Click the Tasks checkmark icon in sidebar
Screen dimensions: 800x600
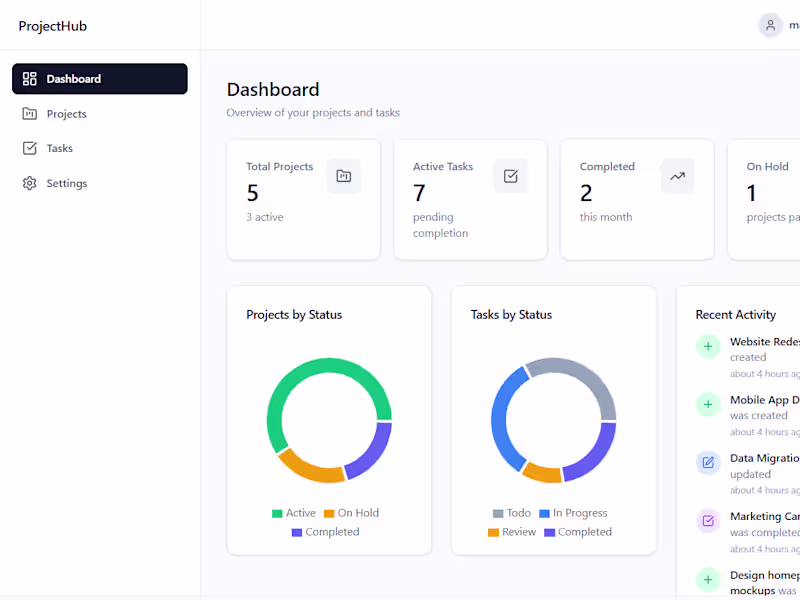click(x=31, y=148)
